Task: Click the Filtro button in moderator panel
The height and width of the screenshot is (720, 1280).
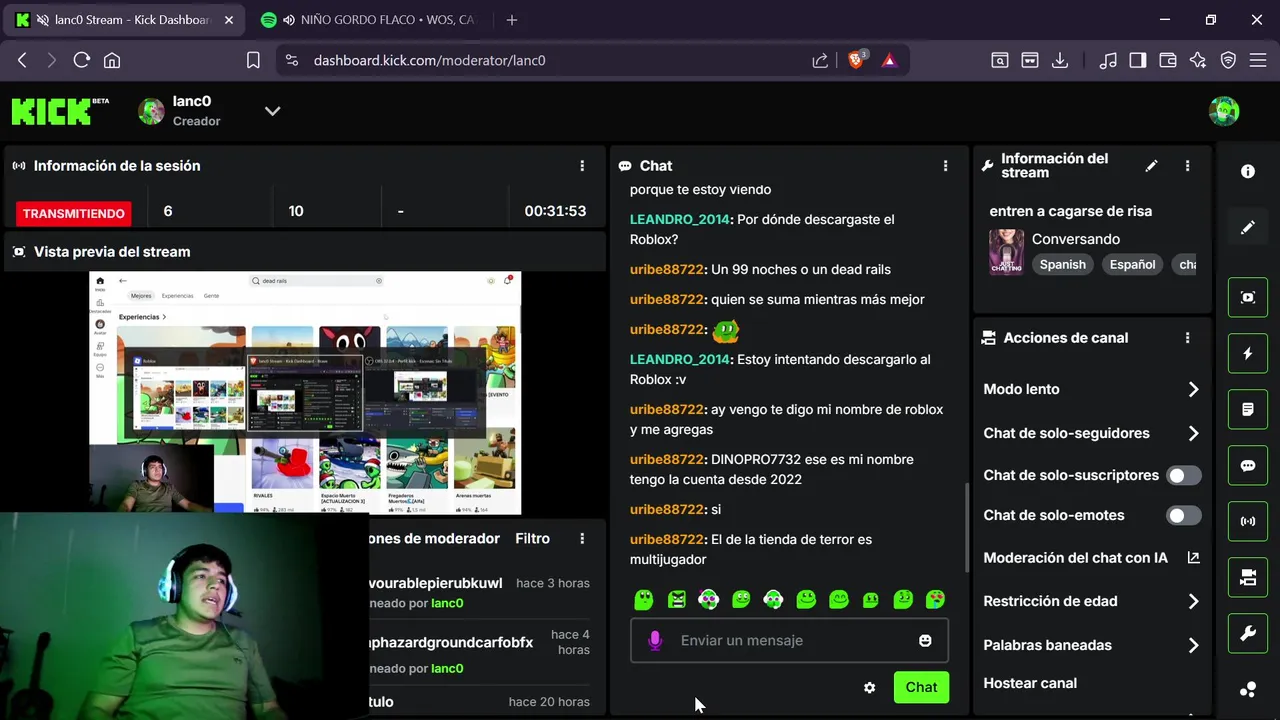Action: tap(532, 539)
